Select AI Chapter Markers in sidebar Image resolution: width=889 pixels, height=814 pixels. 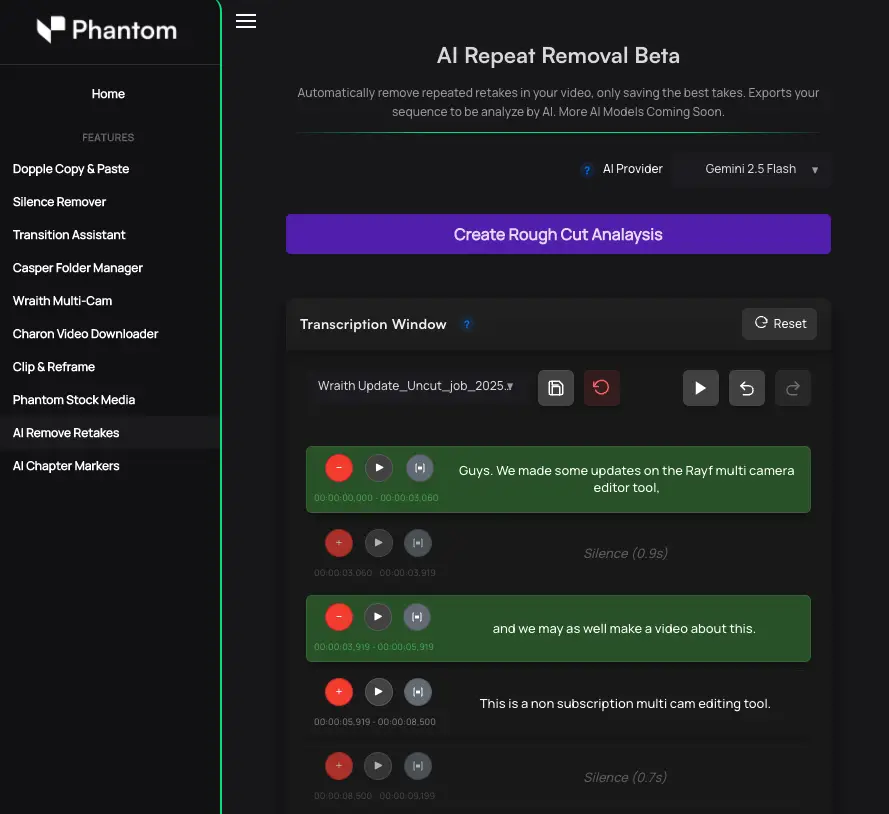point(66,466)
